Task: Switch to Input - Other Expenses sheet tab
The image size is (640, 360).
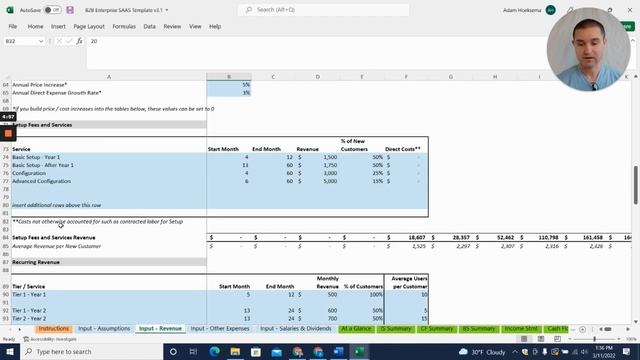Action: 220,329
